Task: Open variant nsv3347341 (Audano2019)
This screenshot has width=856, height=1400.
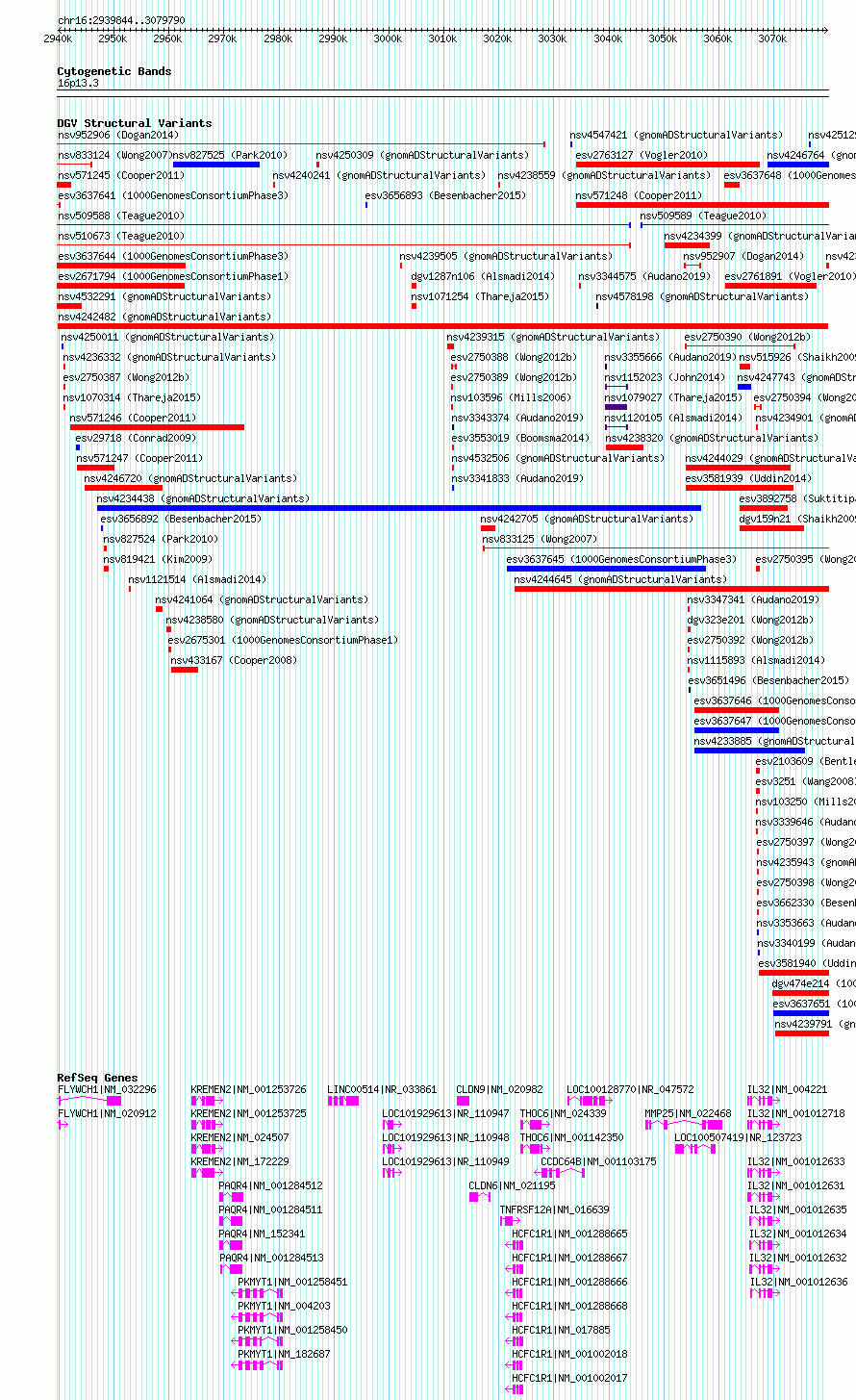Action: point(753,599)
